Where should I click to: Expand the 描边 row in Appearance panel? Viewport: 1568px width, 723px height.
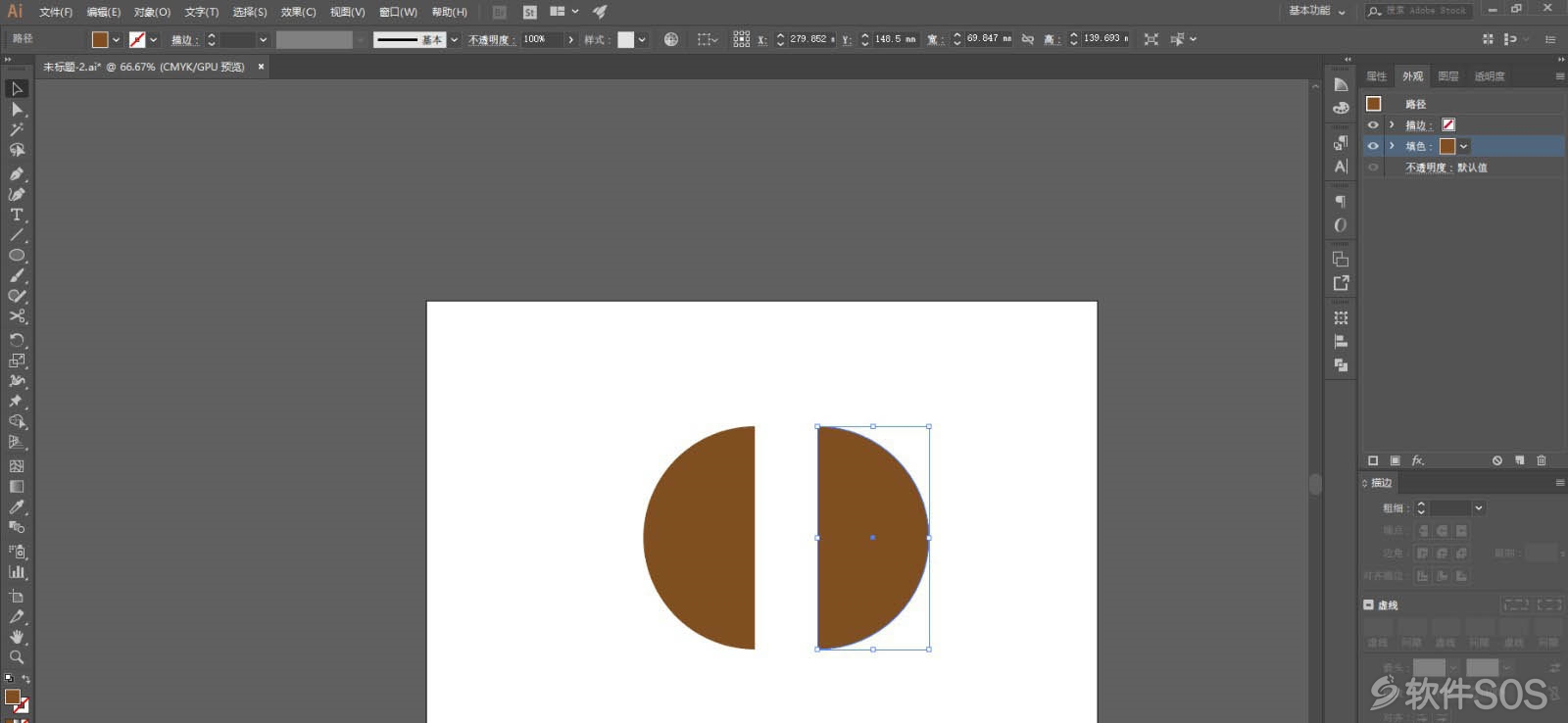pos(1392,125)
